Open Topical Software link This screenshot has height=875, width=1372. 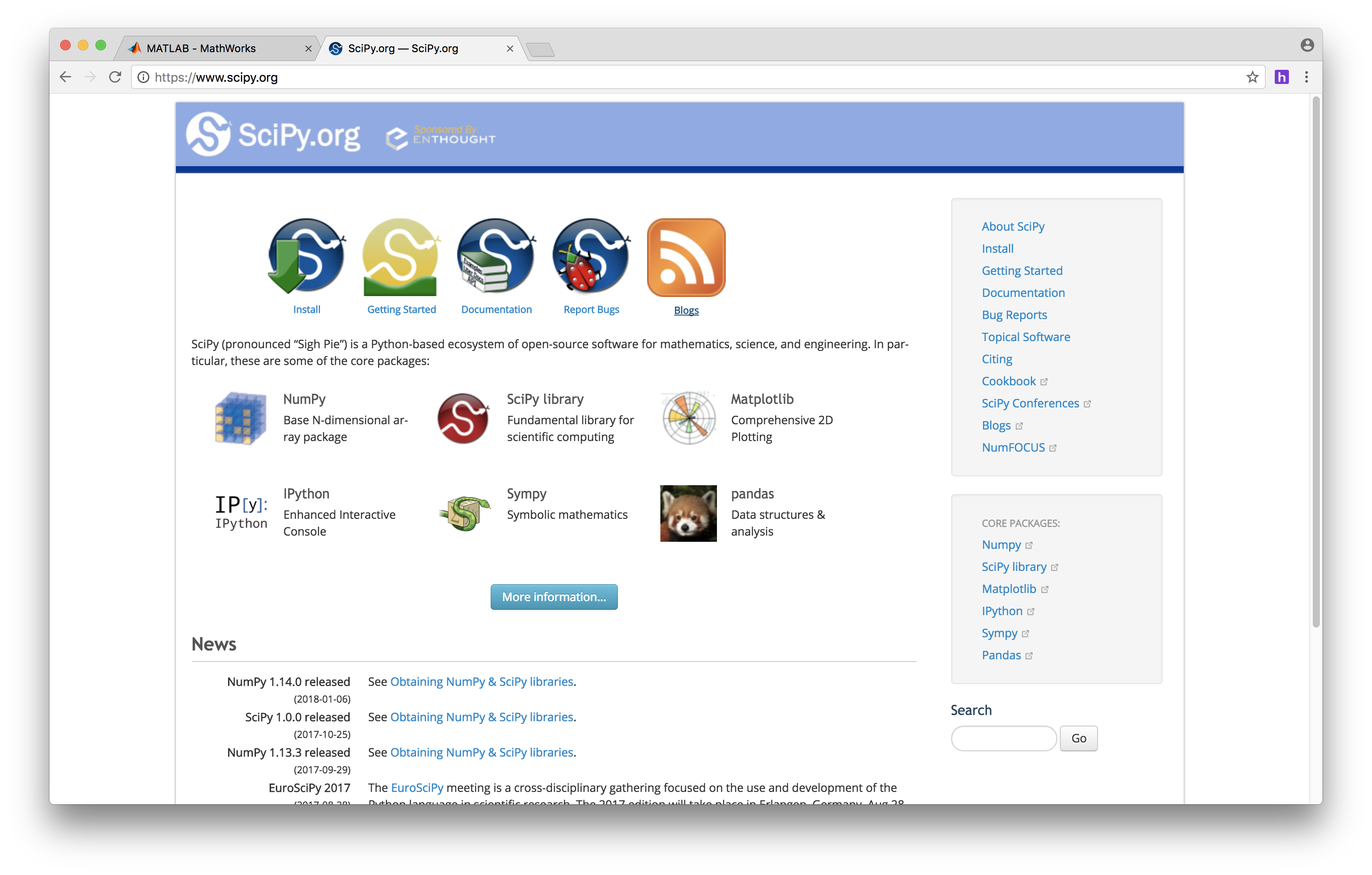click(x=1026, y=337)
